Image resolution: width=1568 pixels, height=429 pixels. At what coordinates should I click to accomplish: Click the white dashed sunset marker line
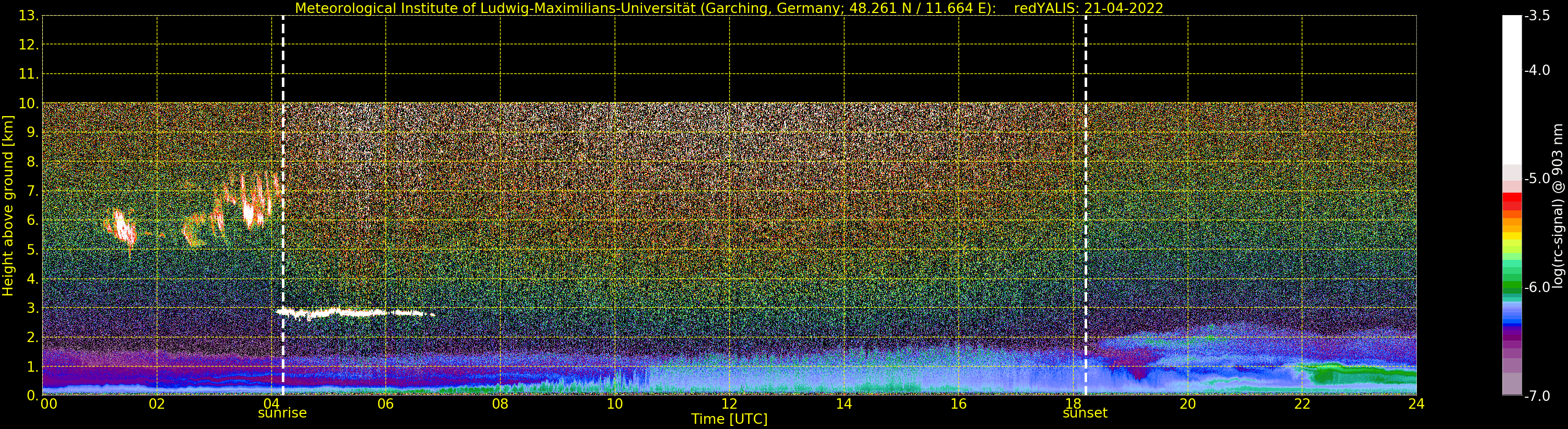coord(1086,206)
